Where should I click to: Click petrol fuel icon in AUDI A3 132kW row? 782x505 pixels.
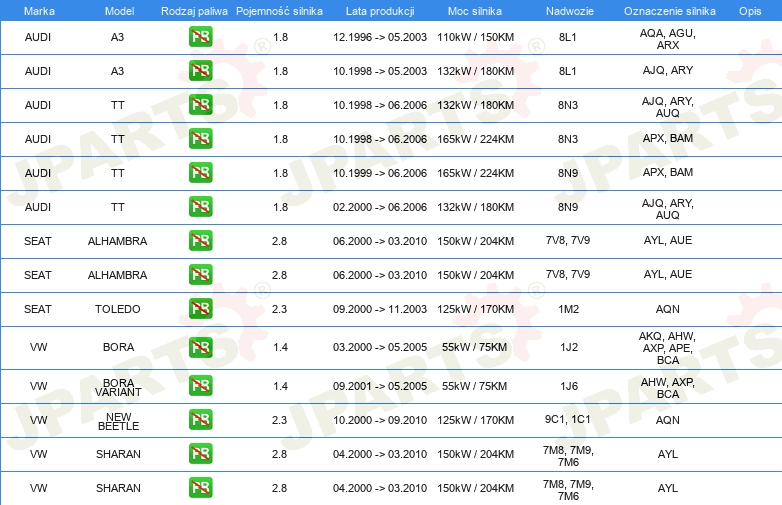200,71
